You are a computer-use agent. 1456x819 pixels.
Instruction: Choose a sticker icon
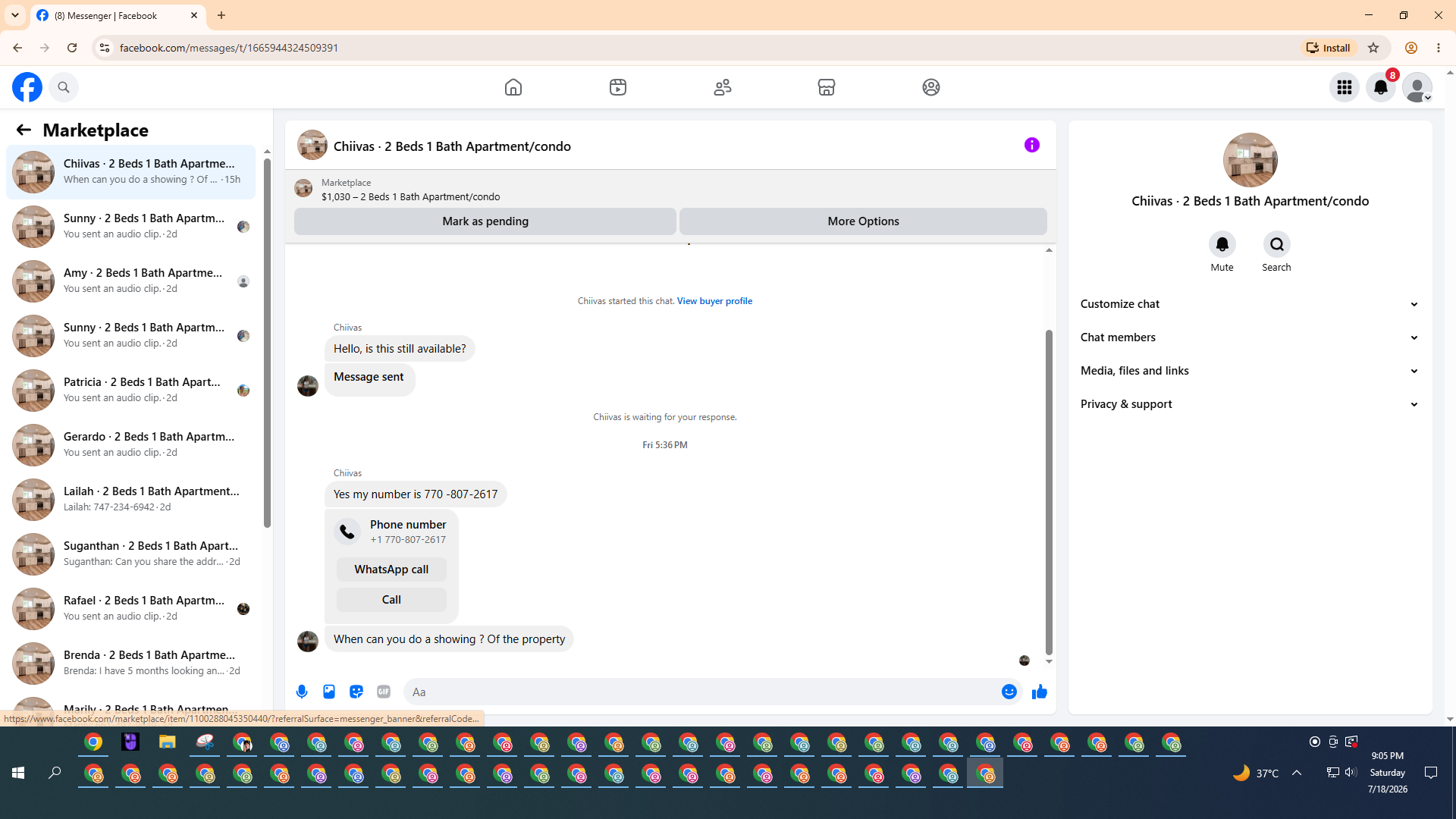click(356, 692)
